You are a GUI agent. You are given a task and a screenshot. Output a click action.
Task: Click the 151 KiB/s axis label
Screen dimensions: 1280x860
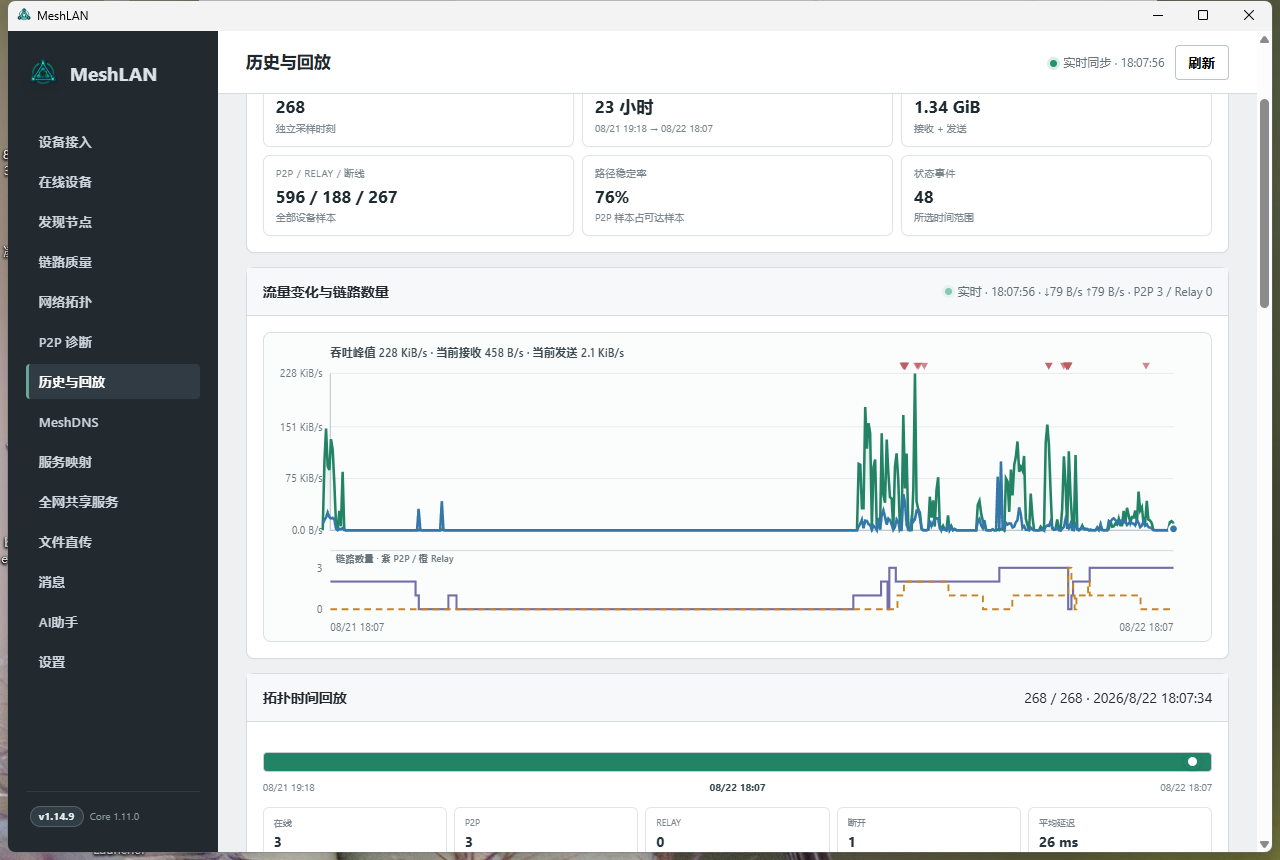301,428
